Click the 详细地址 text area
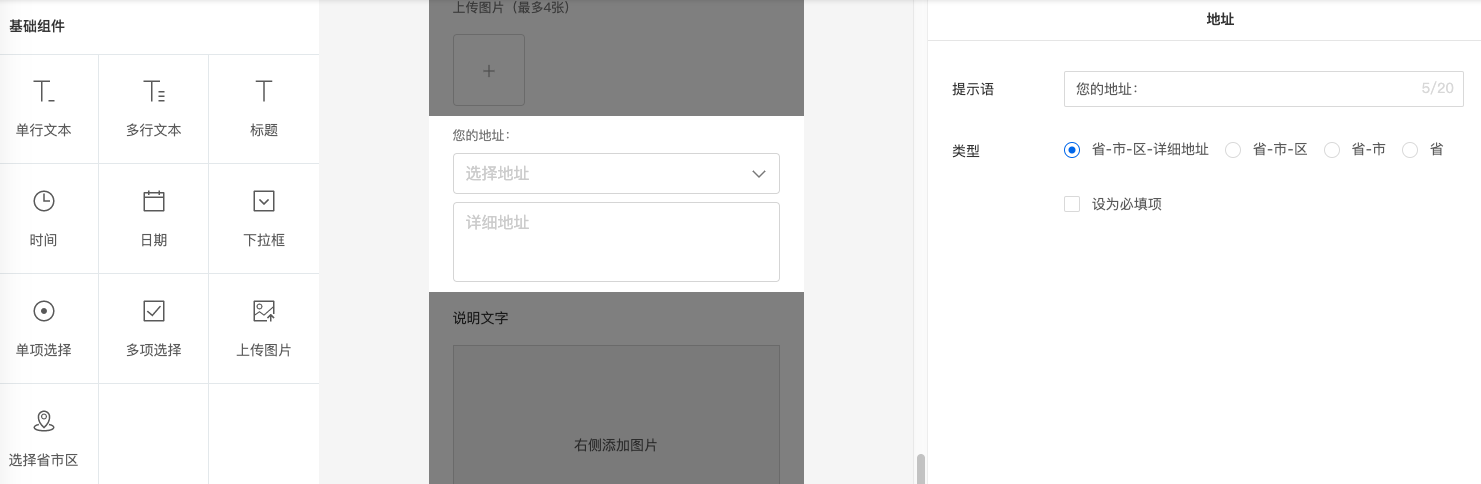This screenshot has height=484, width=1481. click(616, 242)
